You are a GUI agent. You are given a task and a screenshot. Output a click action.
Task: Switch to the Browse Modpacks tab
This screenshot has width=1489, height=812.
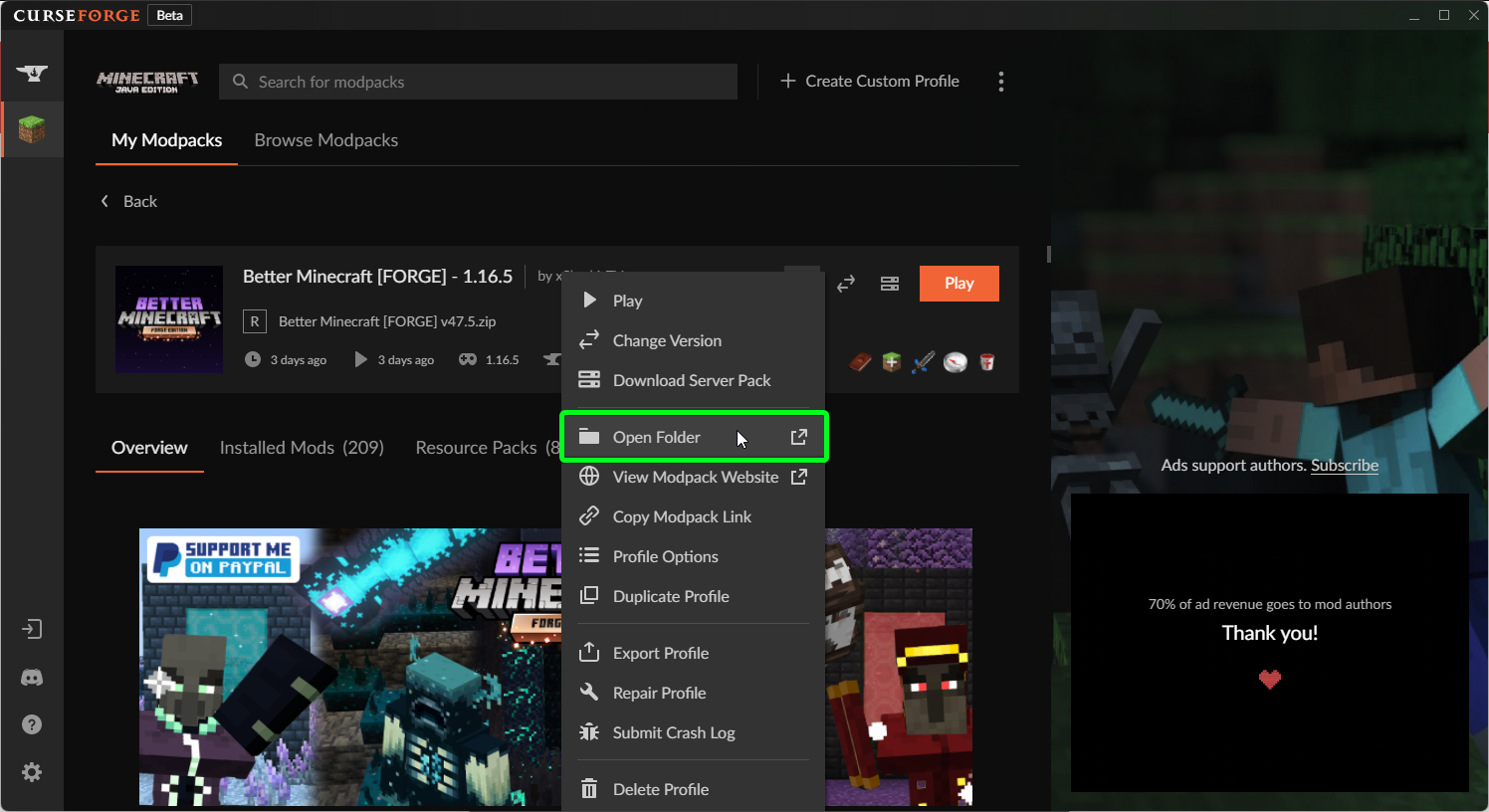click(x=326, y=140)
